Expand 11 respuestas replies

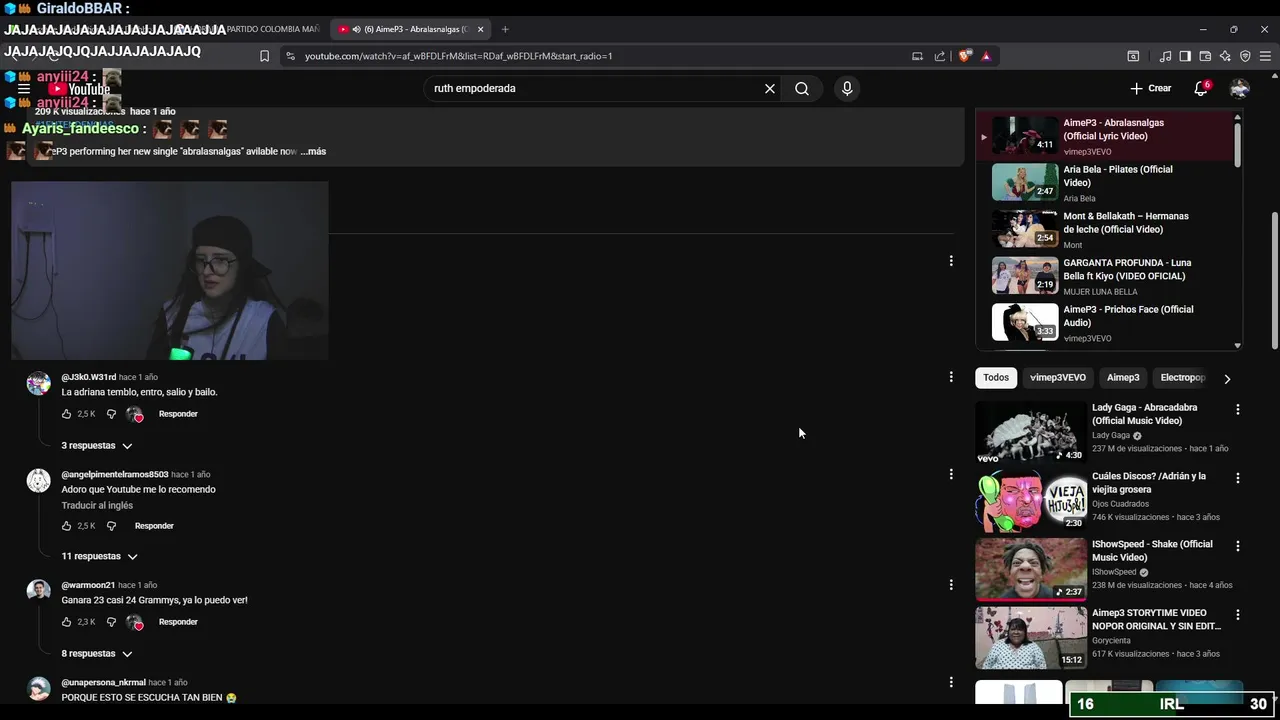click(x=99, y=556)
